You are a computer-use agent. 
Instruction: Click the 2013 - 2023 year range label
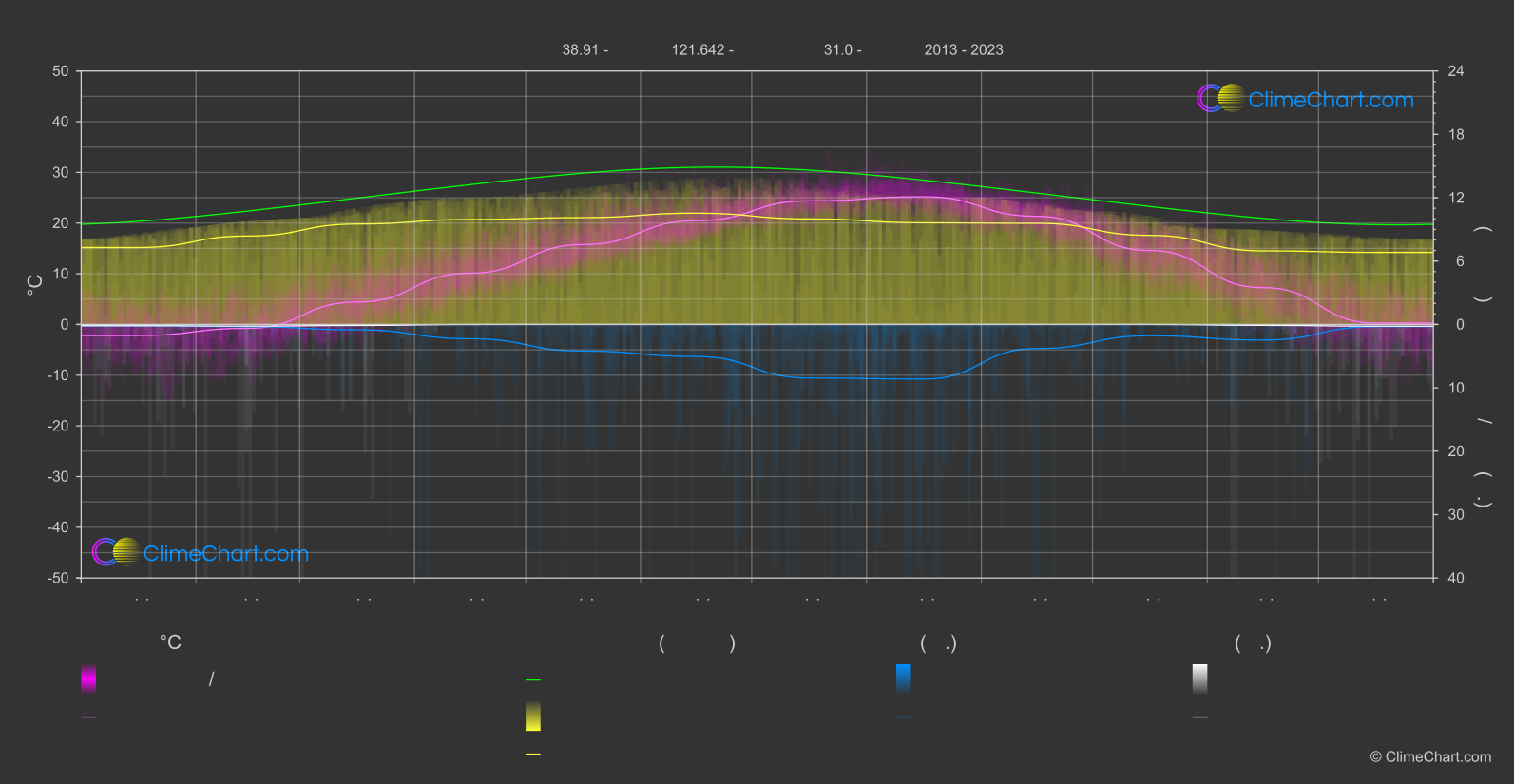pyautogui.click(x=963, y=49)
